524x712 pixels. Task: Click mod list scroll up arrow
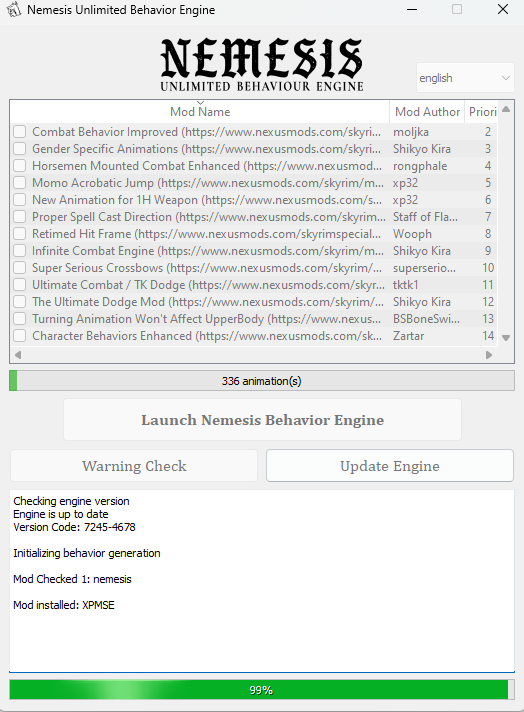(x=506, y=109)
